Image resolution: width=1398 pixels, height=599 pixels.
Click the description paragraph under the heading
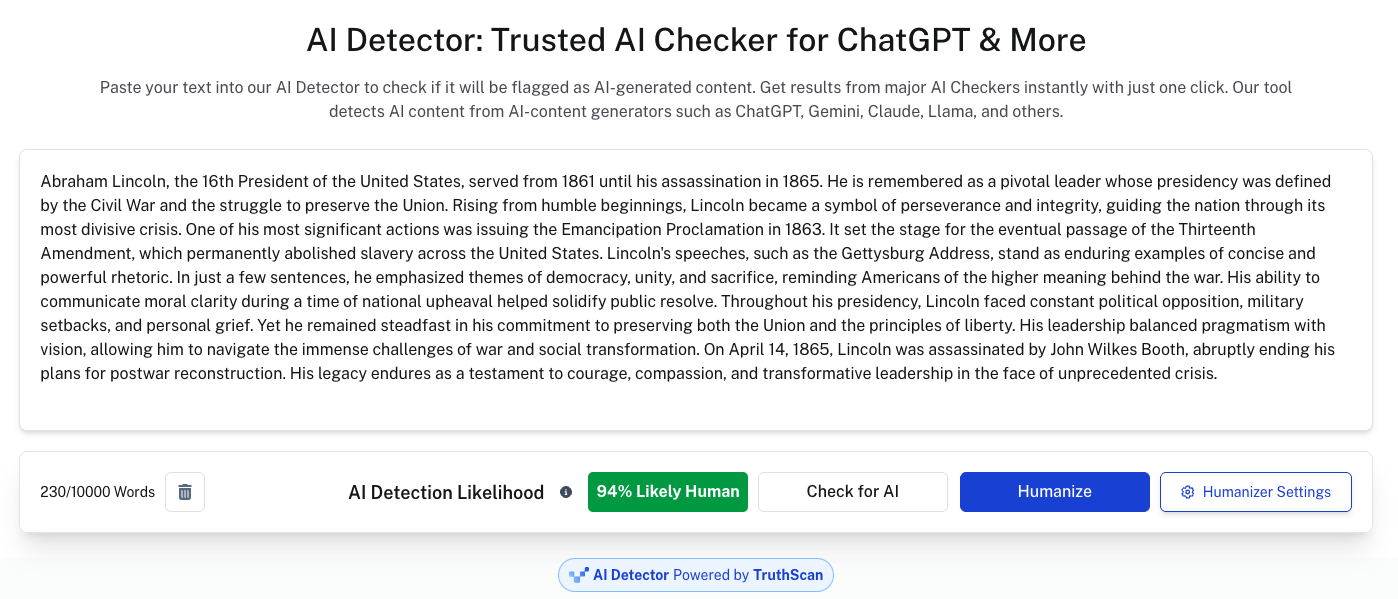(x=696, y=99)
